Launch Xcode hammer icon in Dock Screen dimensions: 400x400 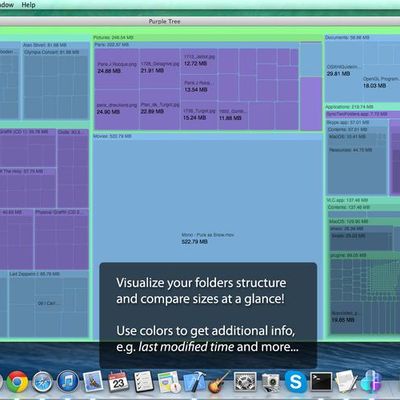click(194, 381)
